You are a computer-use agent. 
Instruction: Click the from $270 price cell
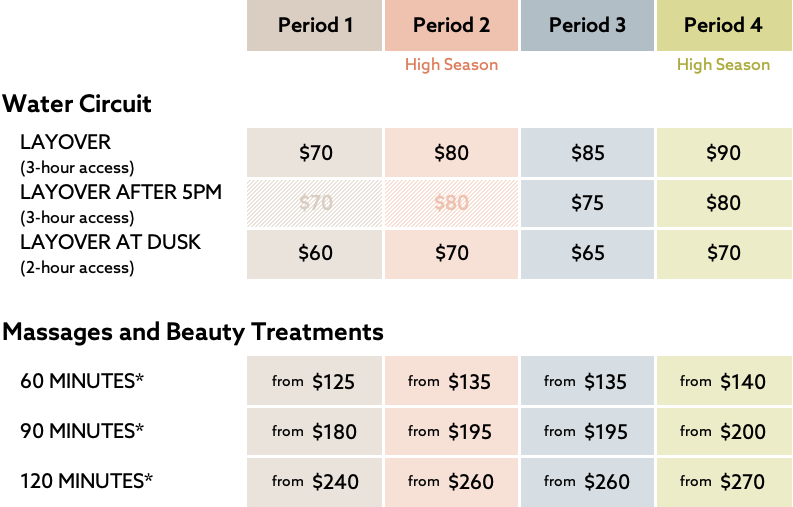coord(723,481)
